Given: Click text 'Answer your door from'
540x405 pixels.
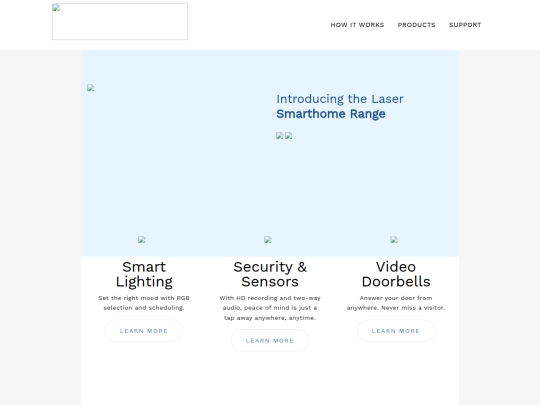Looking at the screenshot, I should point(396,298).
